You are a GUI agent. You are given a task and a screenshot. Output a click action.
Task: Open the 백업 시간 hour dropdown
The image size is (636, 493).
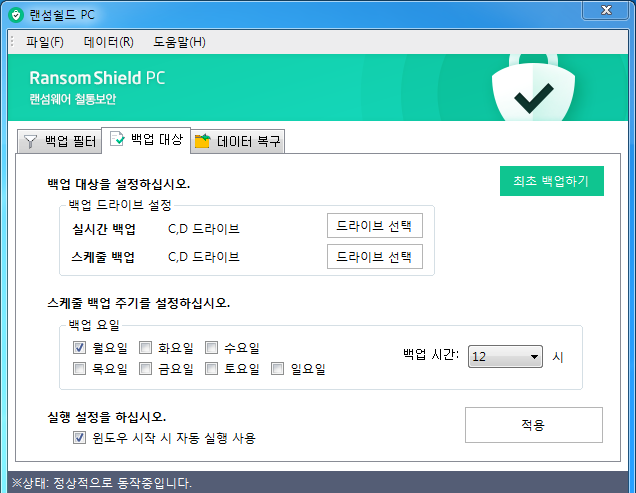(x=505, y=357)
